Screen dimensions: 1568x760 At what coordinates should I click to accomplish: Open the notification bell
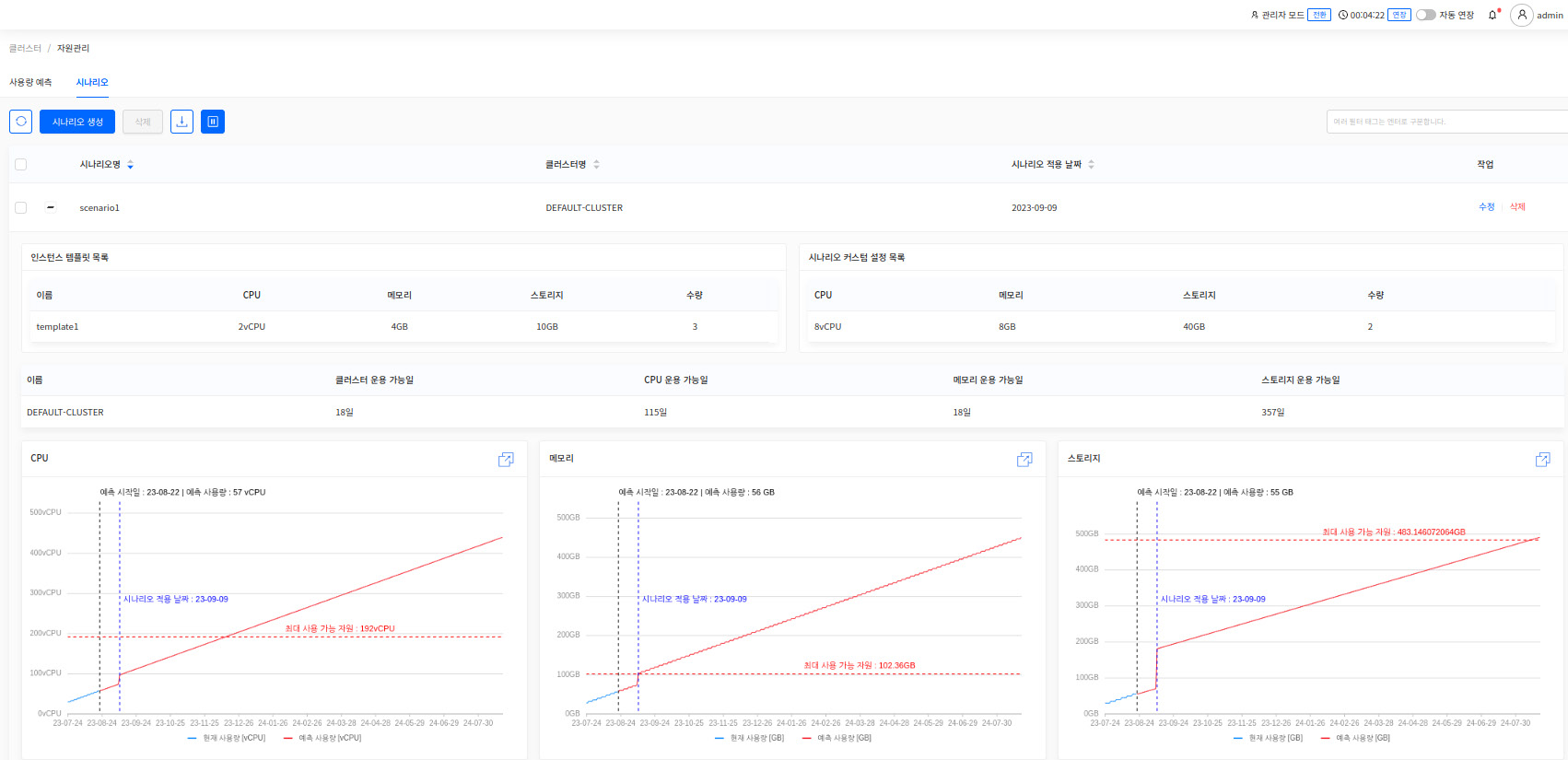(1492, 16)
